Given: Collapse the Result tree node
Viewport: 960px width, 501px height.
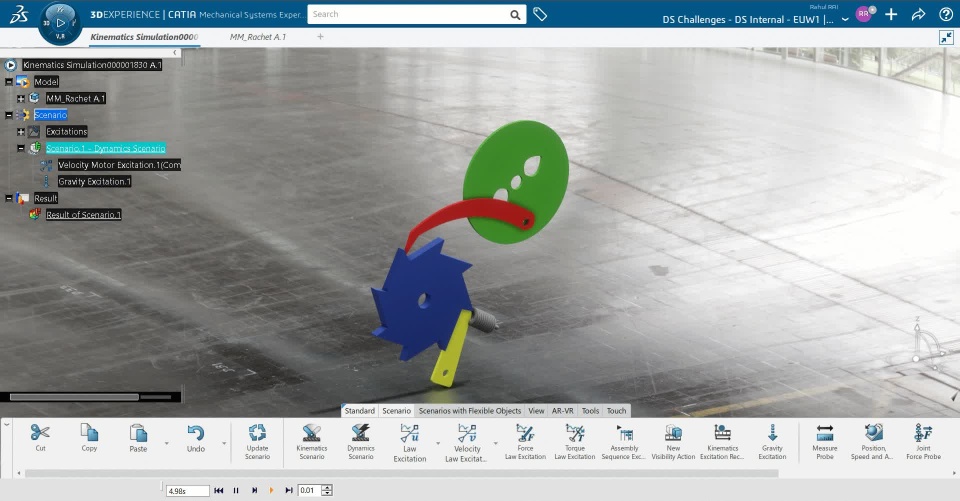Looking at the screenshot, I should pos(9,198).
